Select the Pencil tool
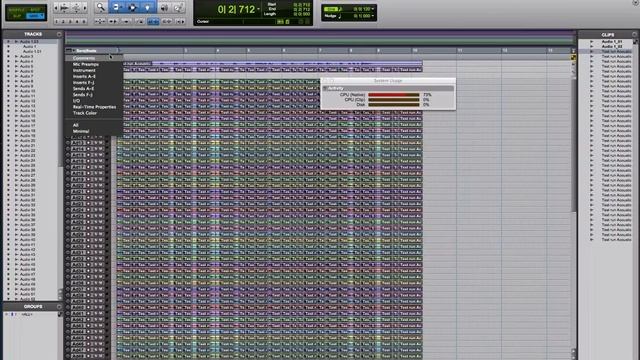The height and width of the screenshot is (360, 640). (179, 7)
